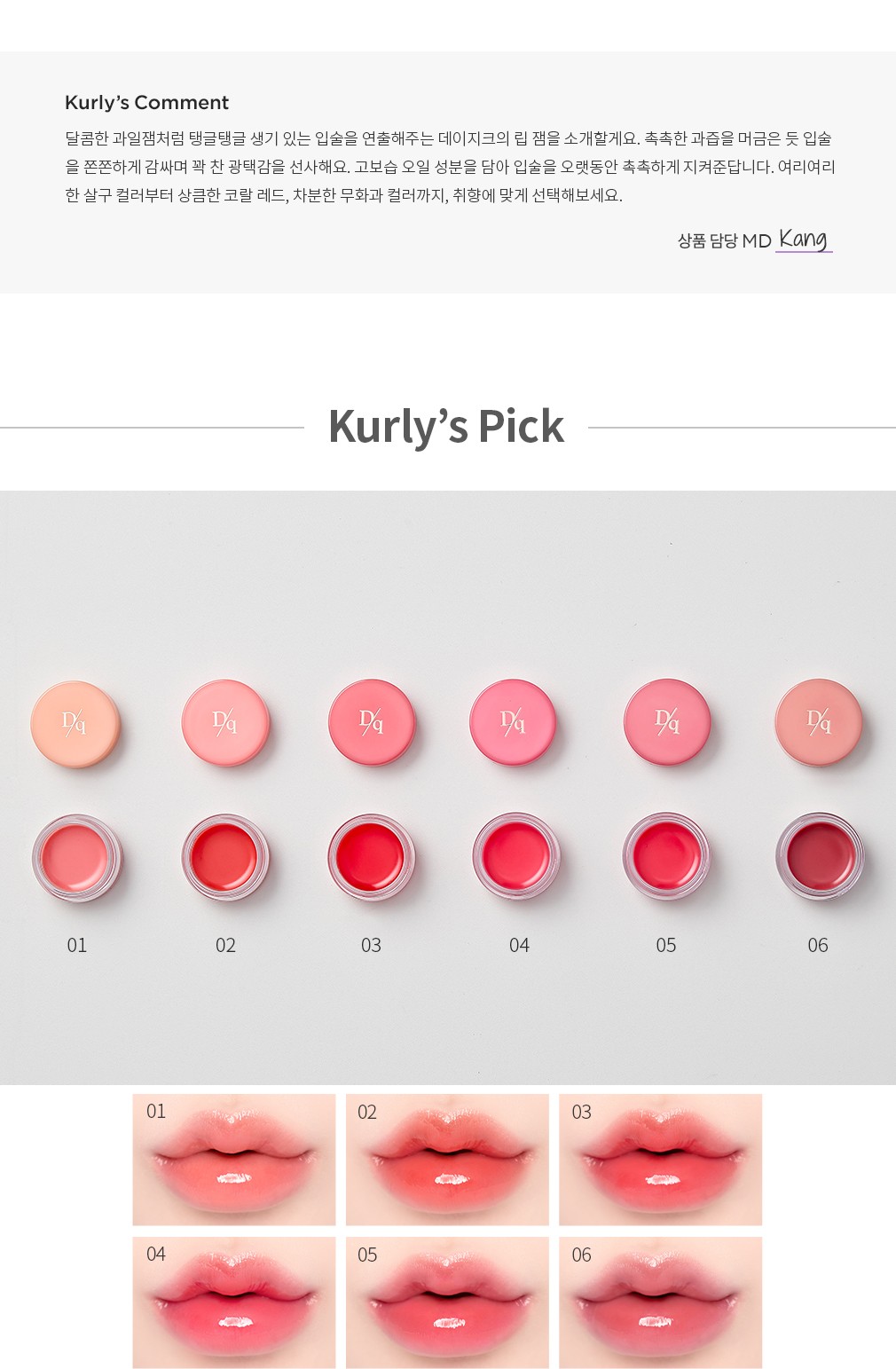Click the closed pink lid above shade 02
The height and width of the screenshot is (1369, 896).
point(225,723)
